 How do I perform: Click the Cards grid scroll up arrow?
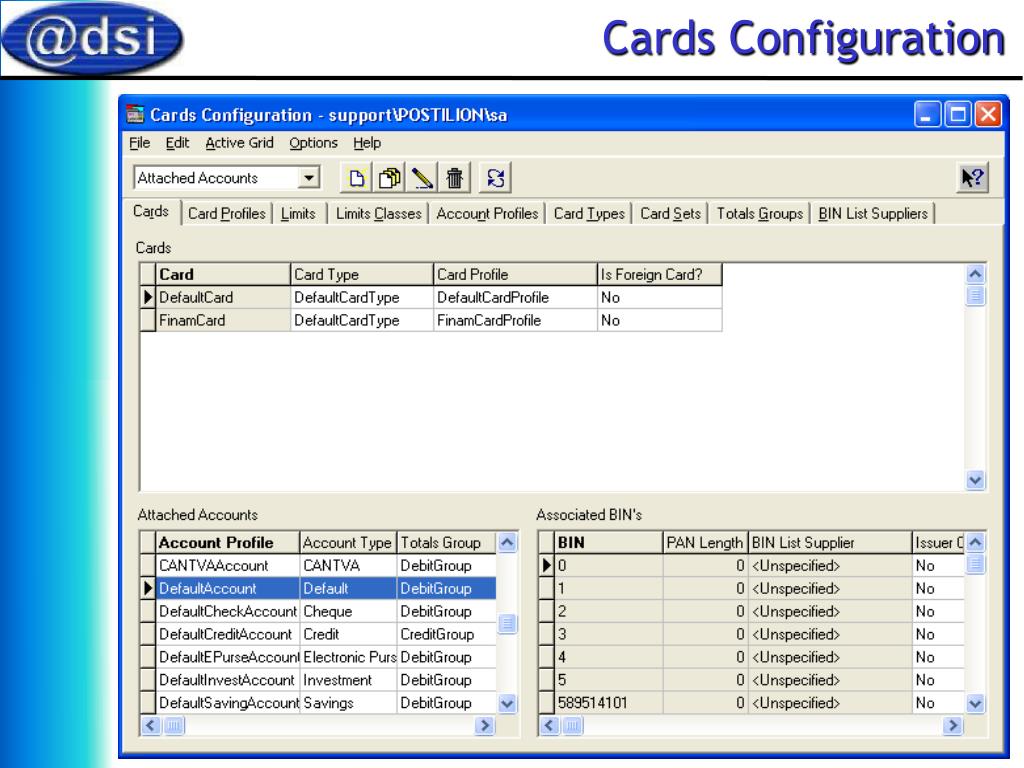coord(975,274)
